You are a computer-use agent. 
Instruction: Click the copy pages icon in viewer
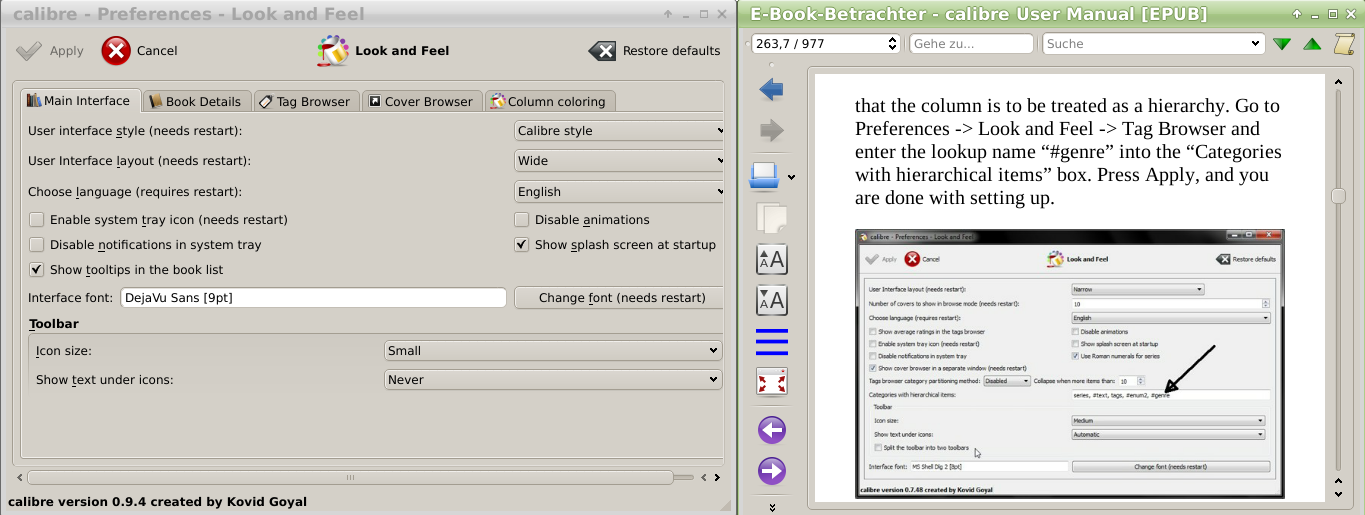pyautogui.click(x=771, y=217)
